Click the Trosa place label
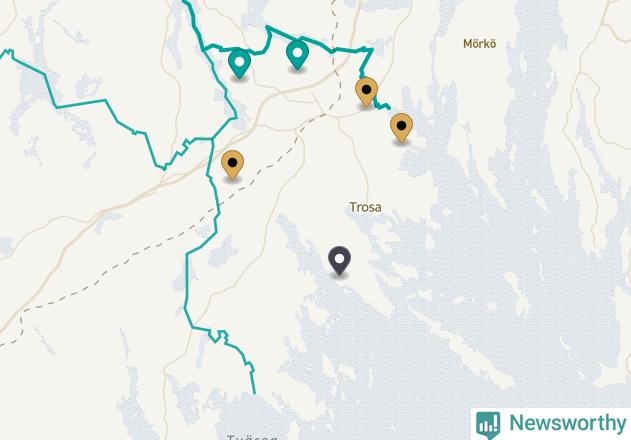The height and width of the screenshot is (440, 631). point(365,207)
